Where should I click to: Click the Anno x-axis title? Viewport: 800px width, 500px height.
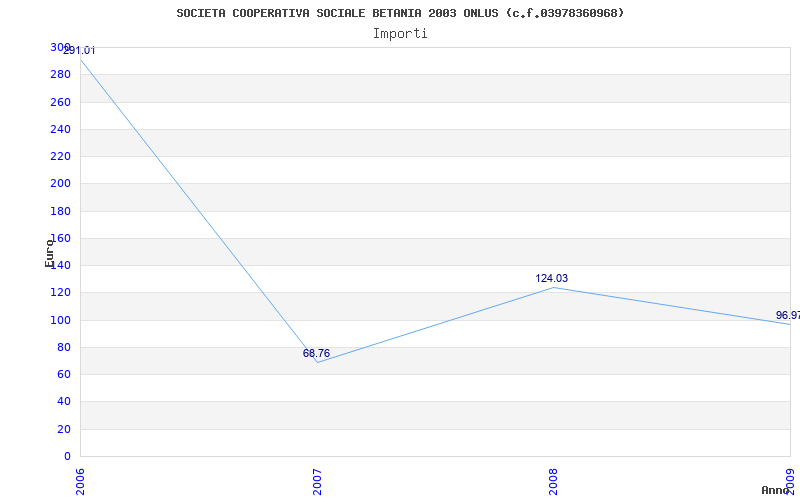(775, 490)
